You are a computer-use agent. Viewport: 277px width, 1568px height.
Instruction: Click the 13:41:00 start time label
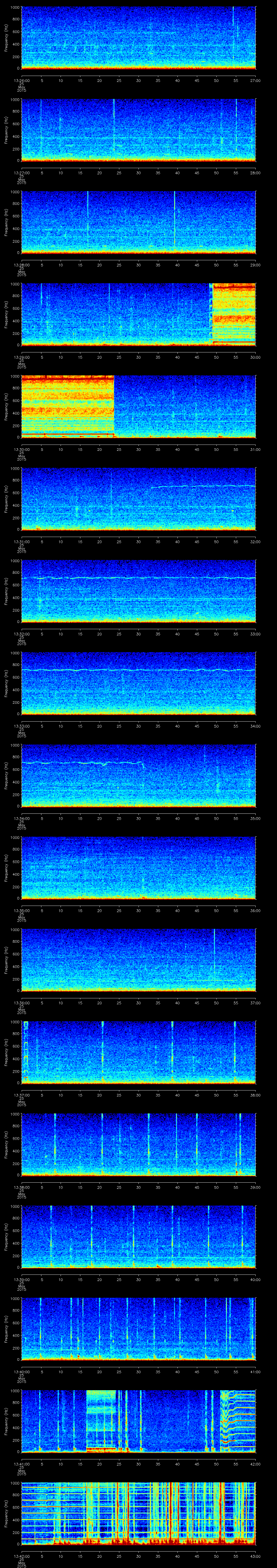click(x=21, y=1464)
